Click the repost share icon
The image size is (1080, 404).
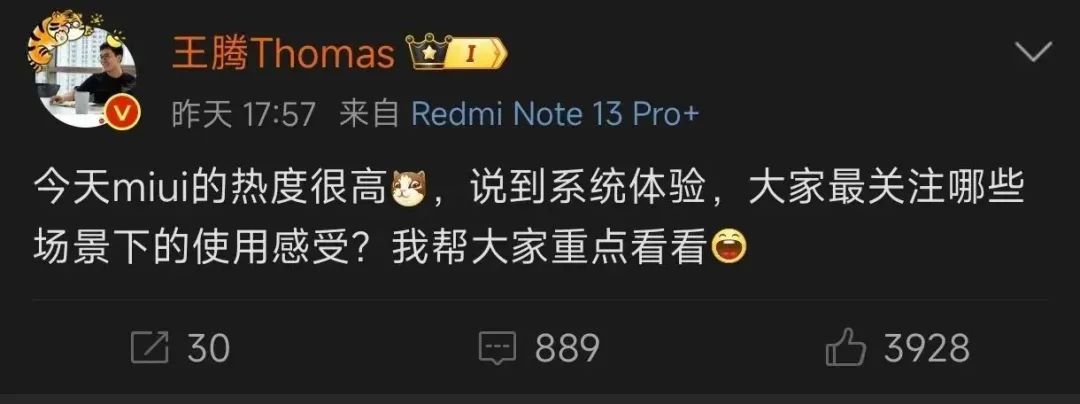coord(149,348)
